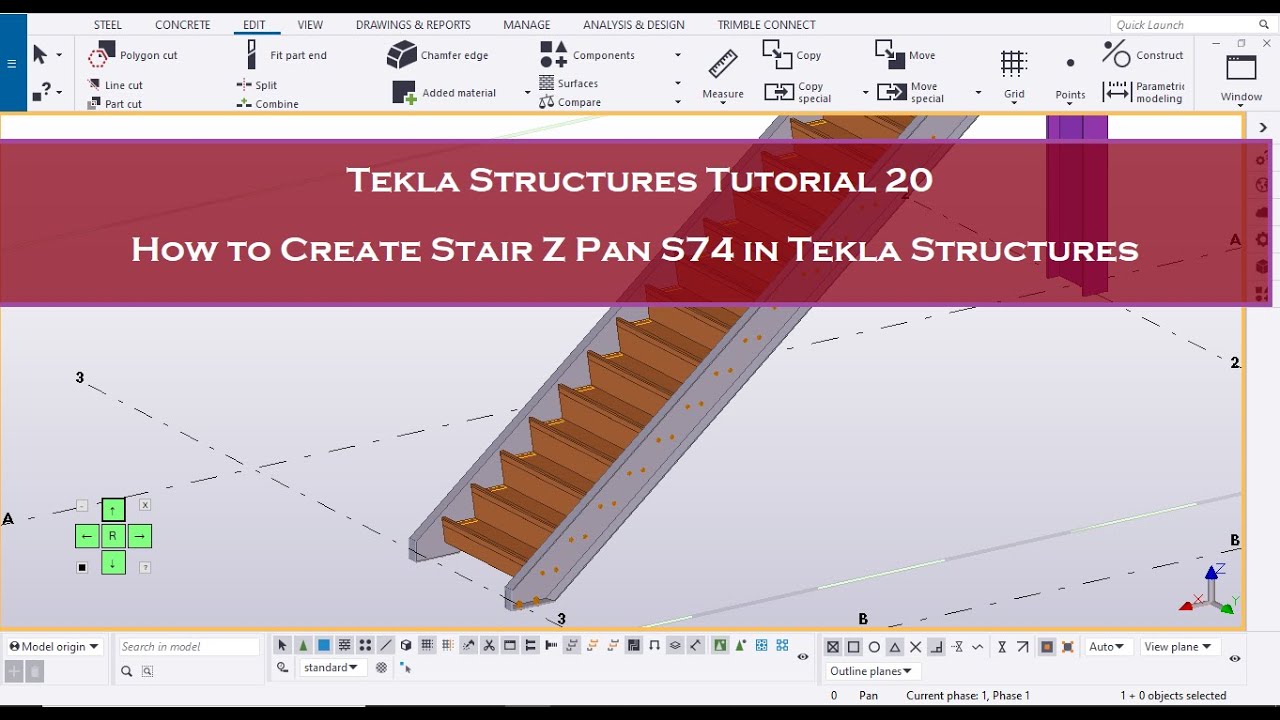1280x720 pixels.
Task: Click '1 + 0 objects selected' status text
Action: tap(1173, 695)
